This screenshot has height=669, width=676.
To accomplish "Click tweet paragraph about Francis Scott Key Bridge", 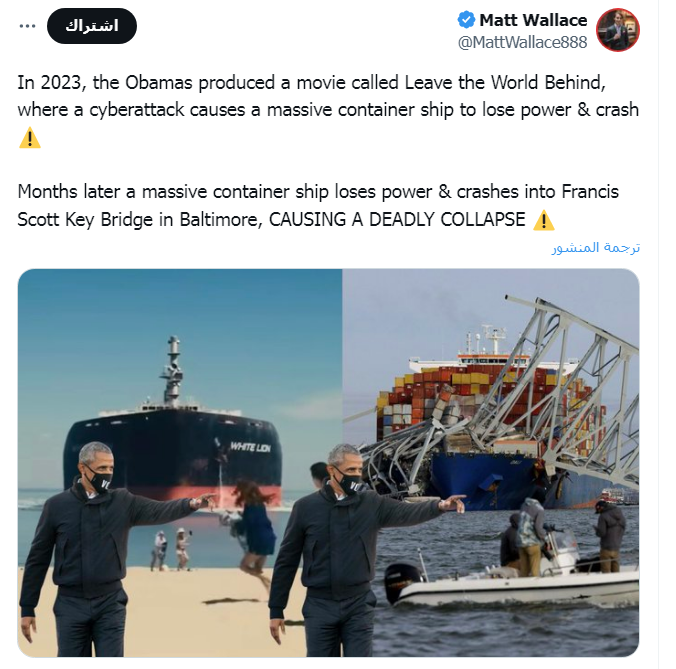I will (x=318, y=205).
